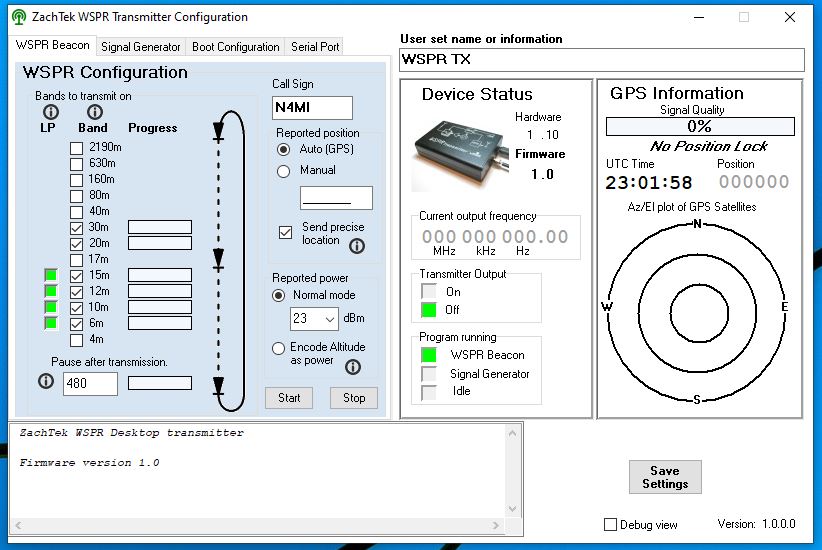Uncheck the 10m band checkbox
The image size is (822, 550).
[77, 308]
